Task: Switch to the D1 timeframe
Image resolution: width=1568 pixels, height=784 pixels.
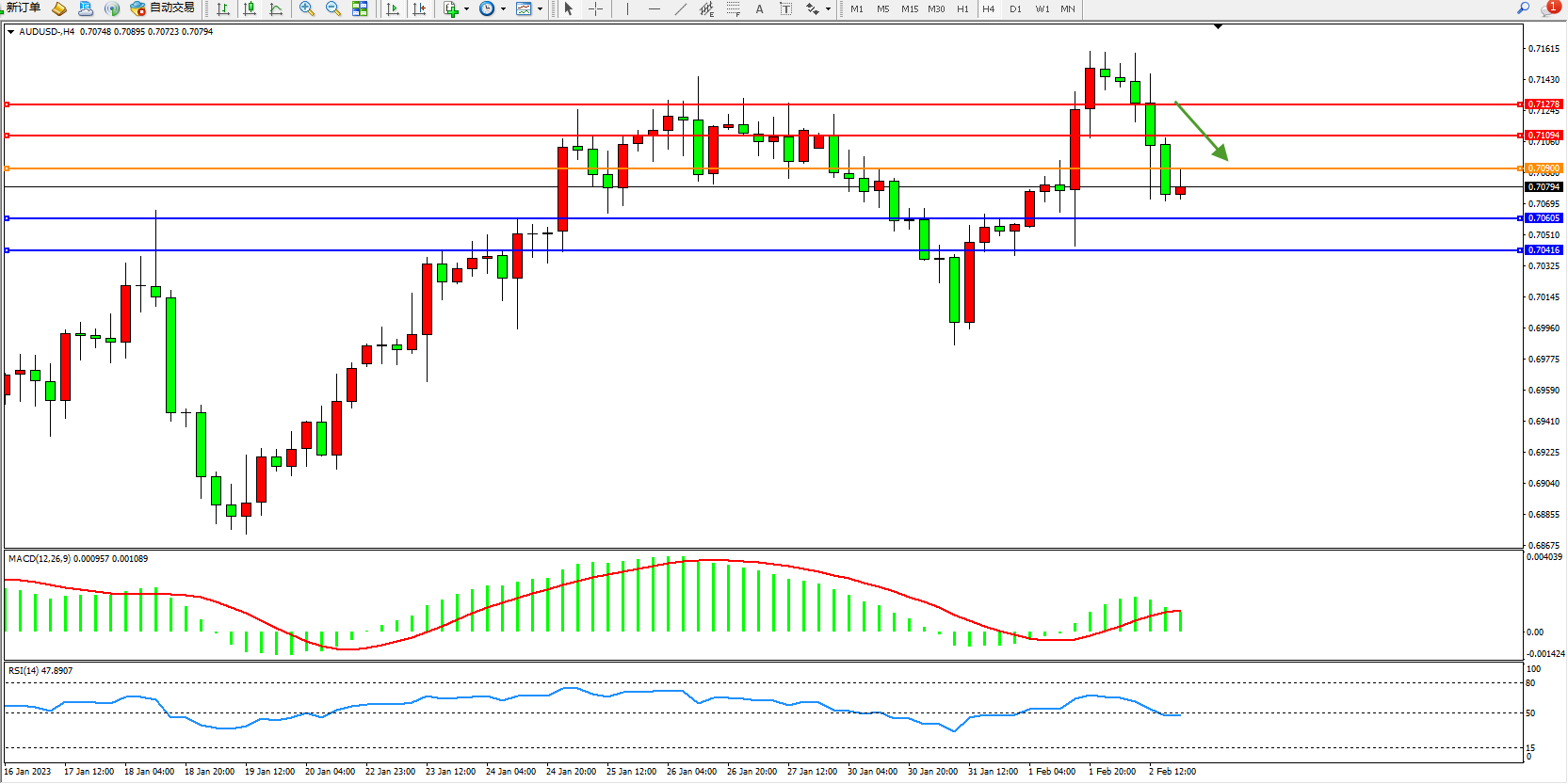Action: 1015,8
